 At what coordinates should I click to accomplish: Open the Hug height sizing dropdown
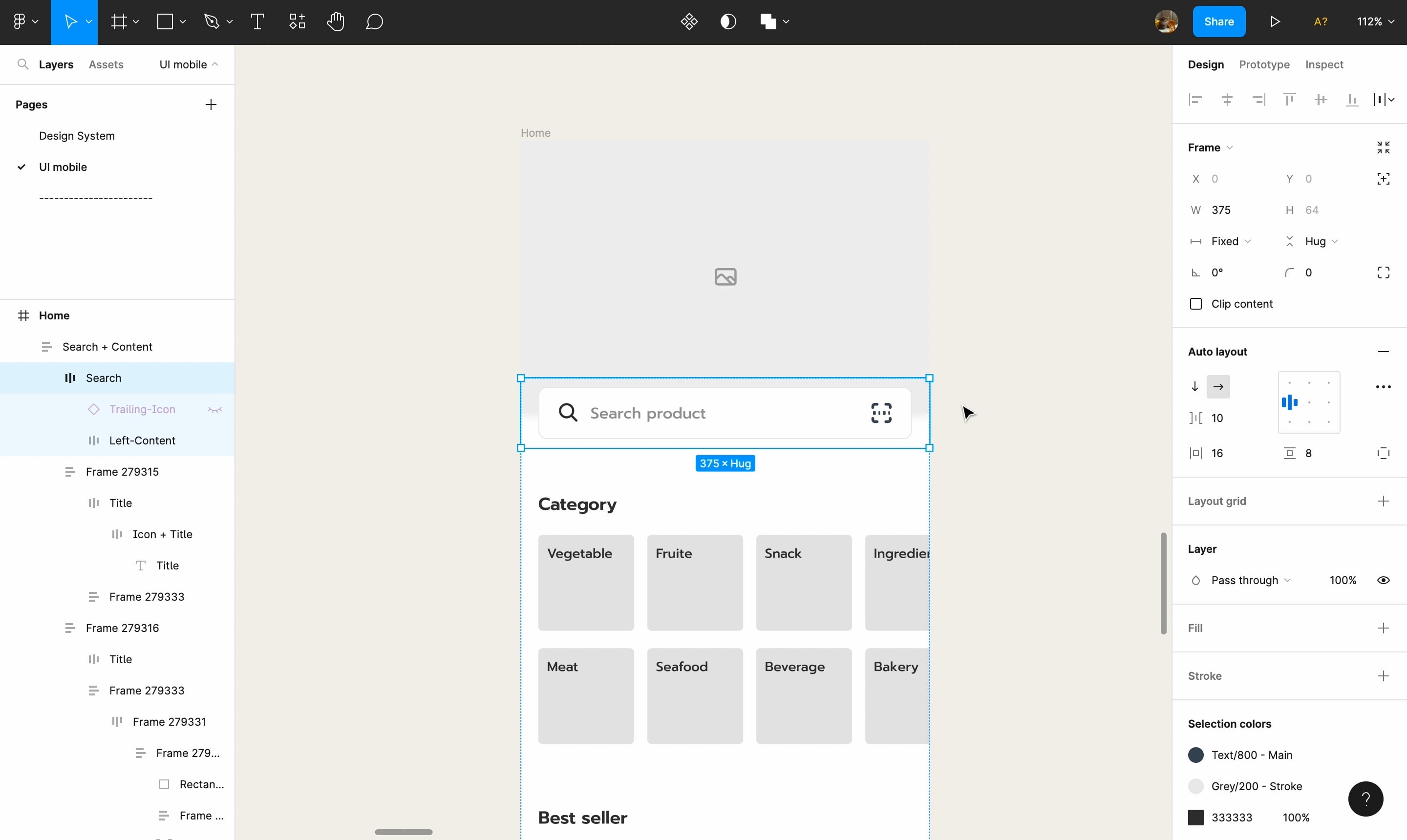coord(1322,241)
